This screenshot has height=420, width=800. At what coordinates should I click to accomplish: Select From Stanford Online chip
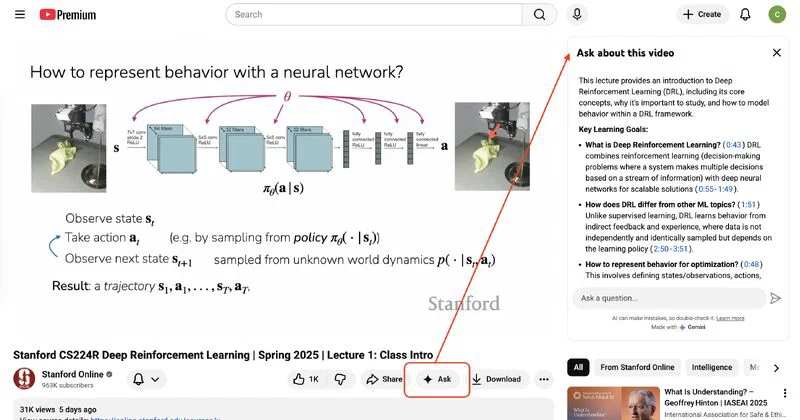click(x=637, y=367)
